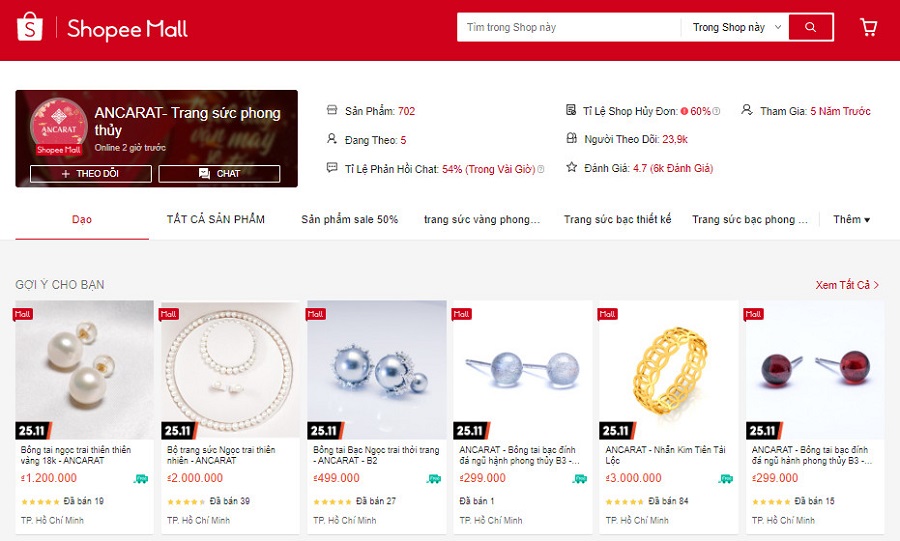Select the 'Sản phẩm sale 50%' tab
This screenshot has height=541, width=900.
pos(350,219)
